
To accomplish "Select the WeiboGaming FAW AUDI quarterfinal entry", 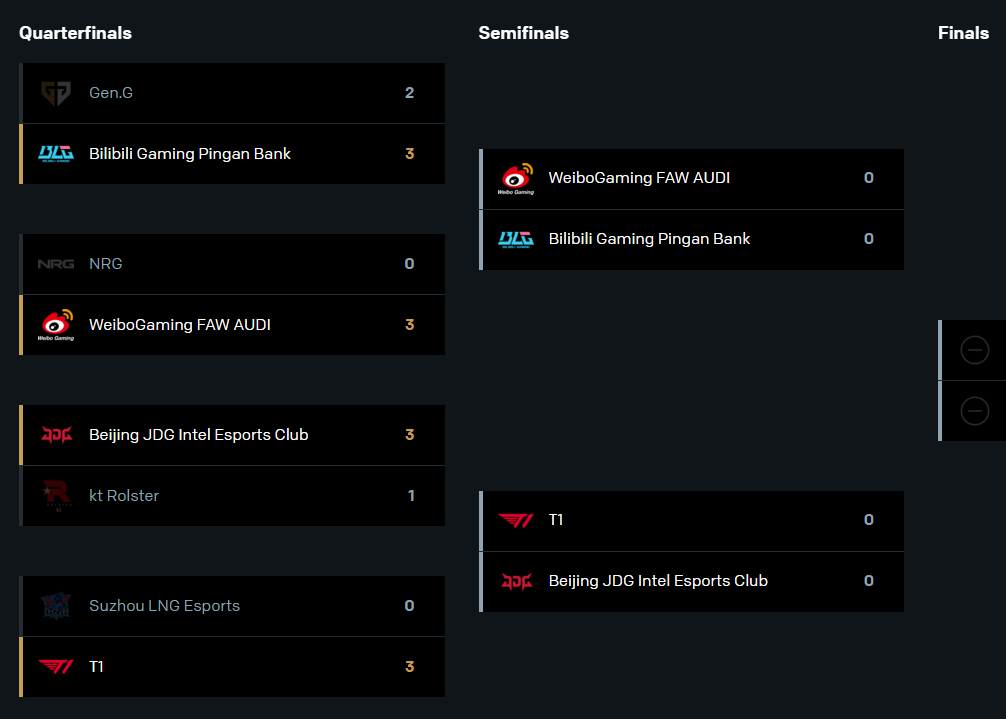I will tap(180, 325).
